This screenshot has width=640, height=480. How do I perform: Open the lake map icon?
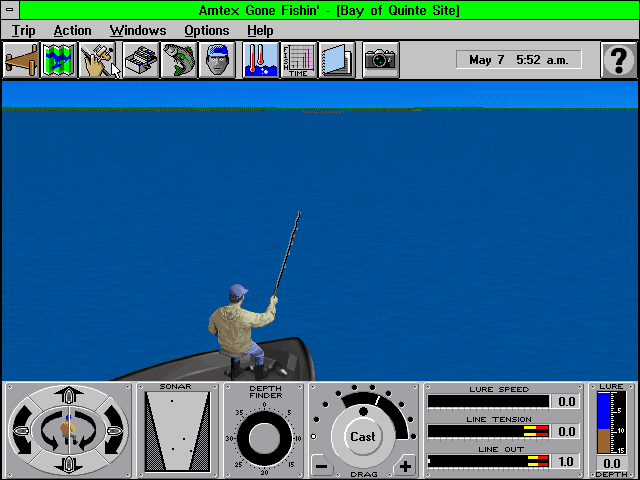59,60
